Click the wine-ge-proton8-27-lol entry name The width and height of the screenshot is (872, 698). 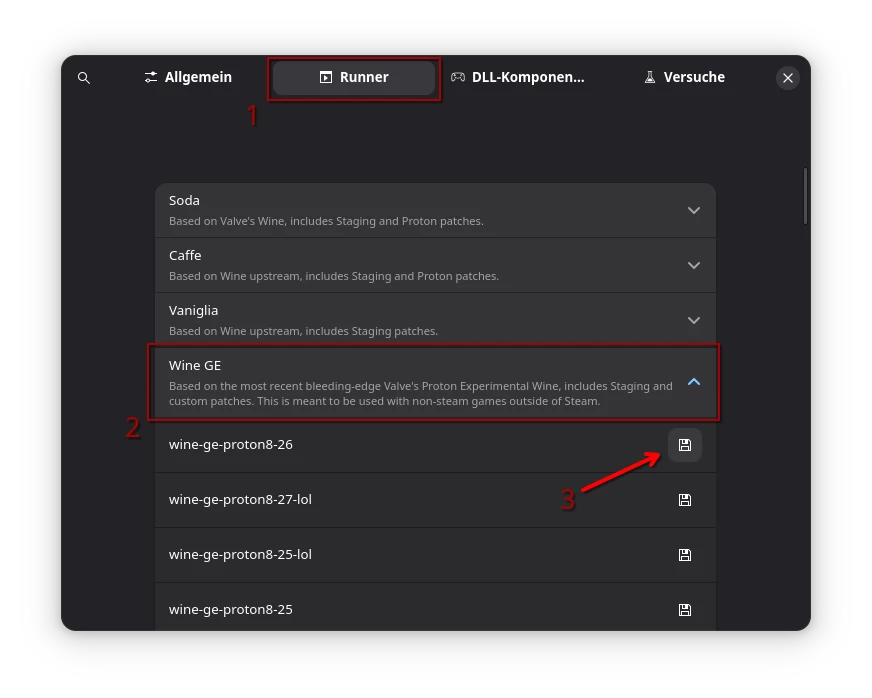240,500
